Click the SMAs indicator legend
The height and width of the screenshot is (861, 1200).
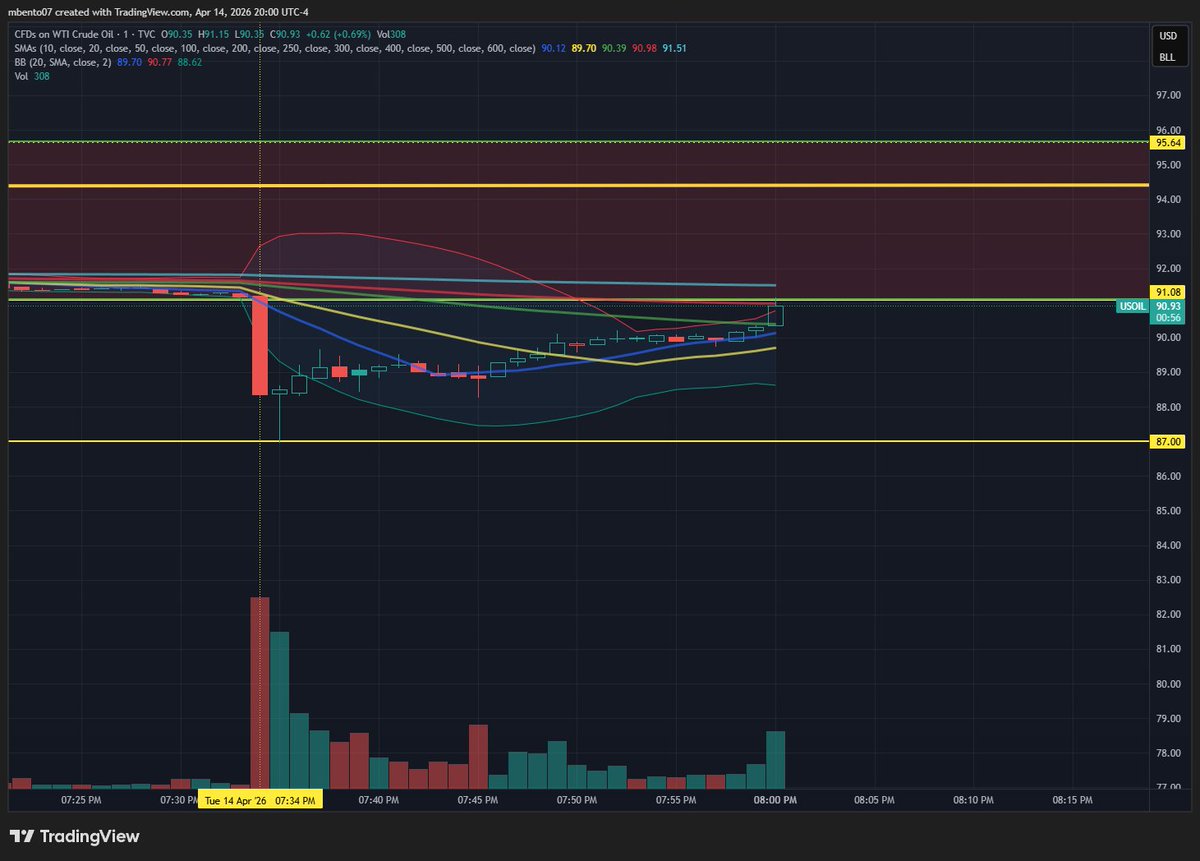coord(274,48)
